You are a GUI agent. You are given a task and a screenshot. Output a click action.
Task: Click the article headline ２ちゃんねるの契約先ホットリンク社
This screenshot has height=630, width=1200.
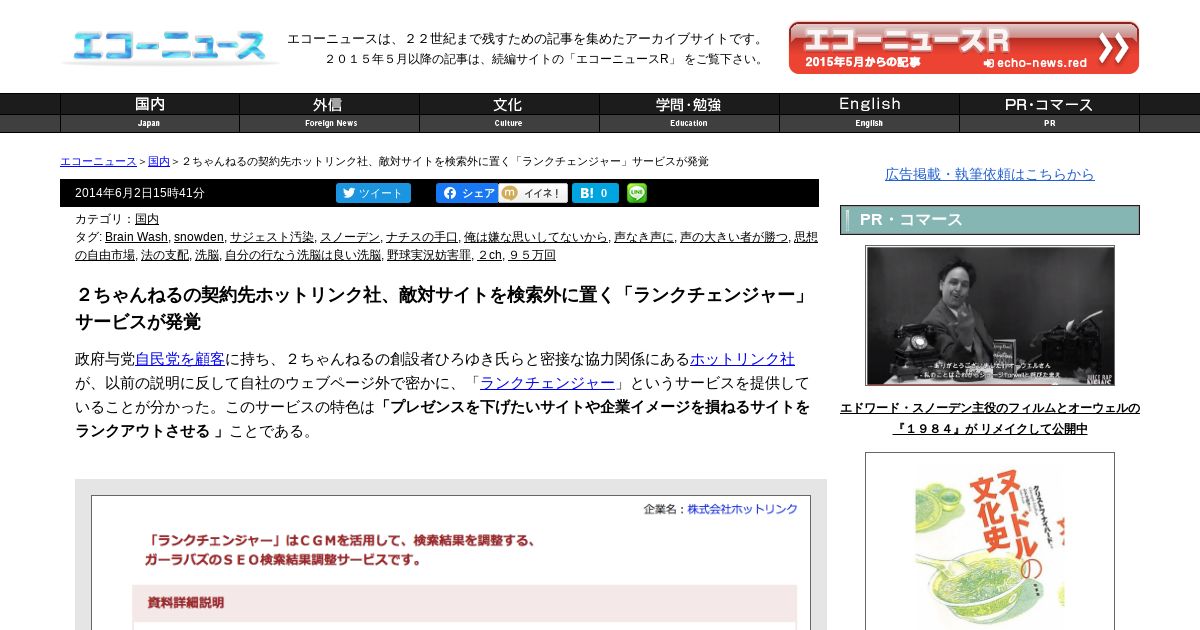[x=441, y=308]
